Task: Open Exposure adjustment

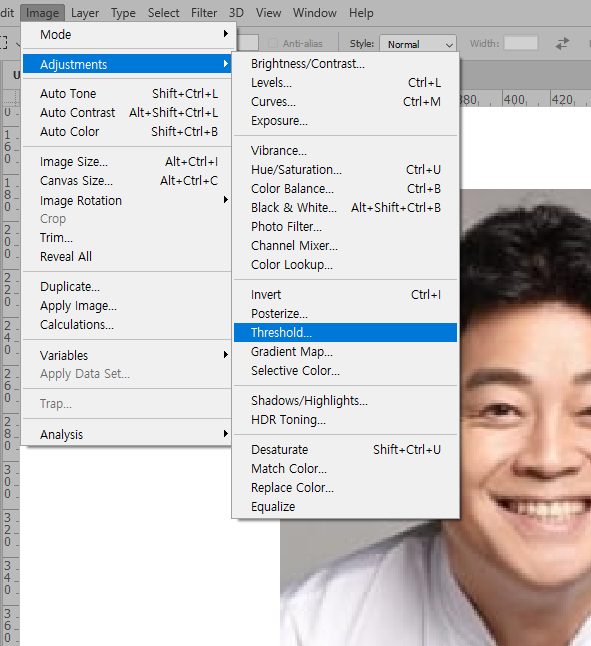Action: click(346, 121)
